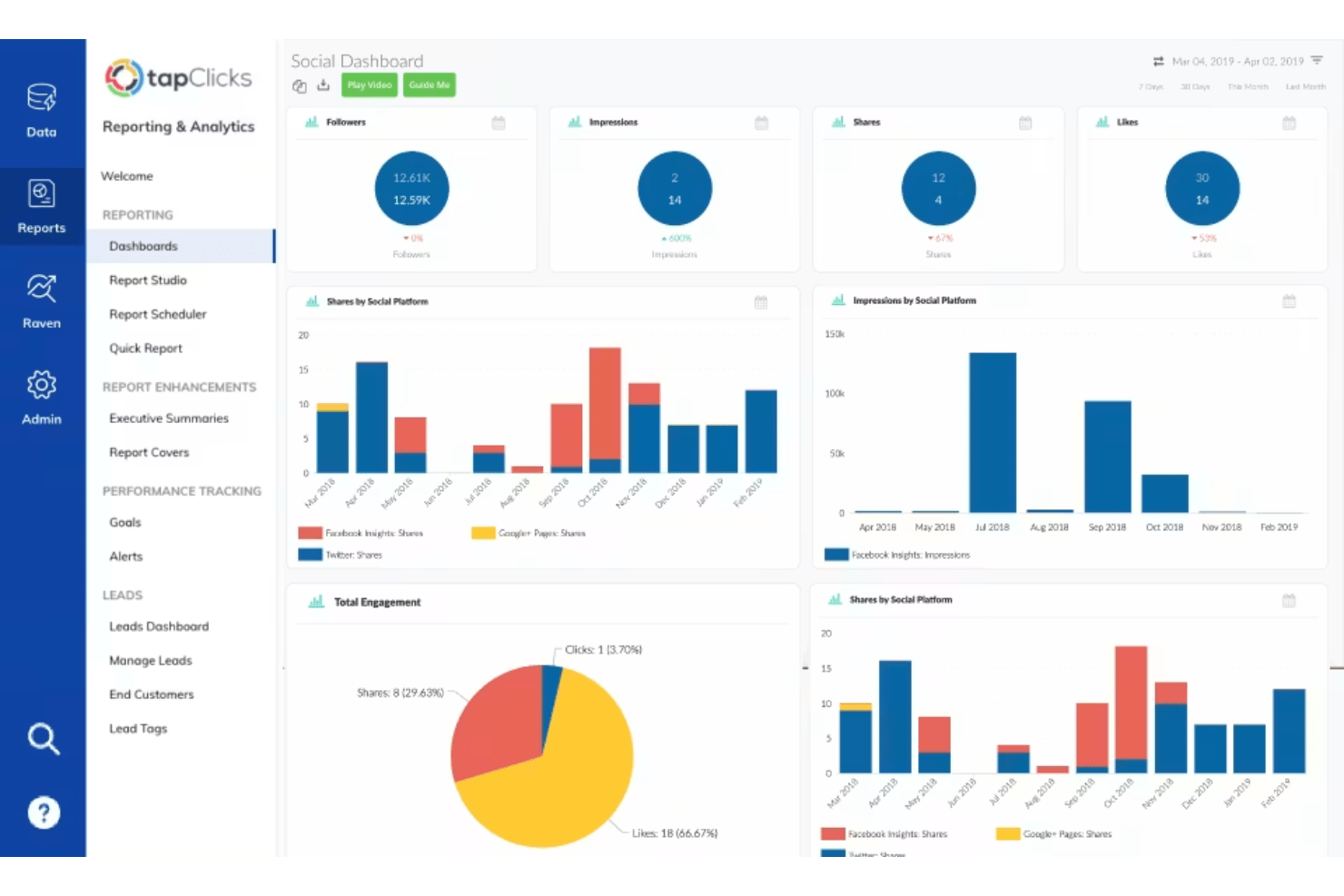Viewport: 1344px width, 896px height.
Task: Click the compare date ranges arrows icon
Action: [1158, 62]
